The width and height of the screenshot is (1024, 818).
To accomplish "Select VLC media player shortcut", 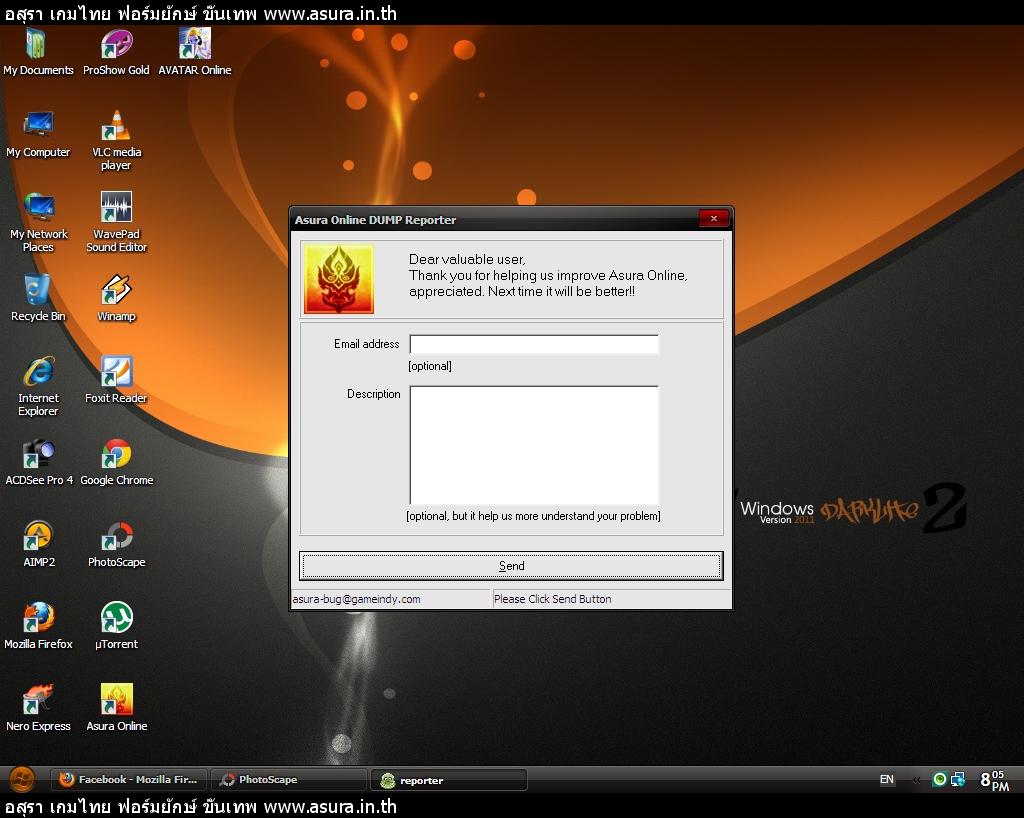I will click(116, 140).
